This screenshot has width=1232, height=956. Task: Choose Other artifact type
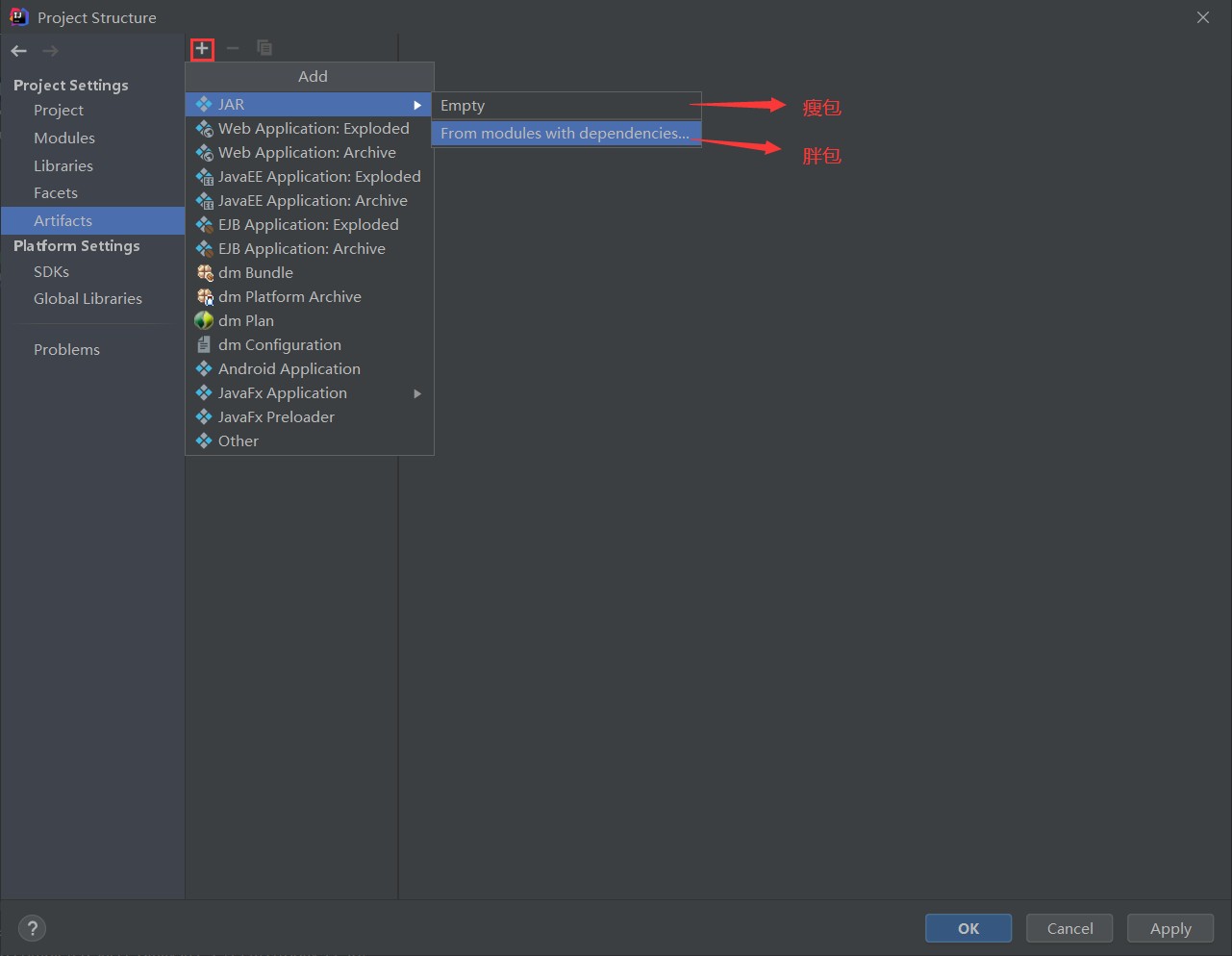[310, 441]
